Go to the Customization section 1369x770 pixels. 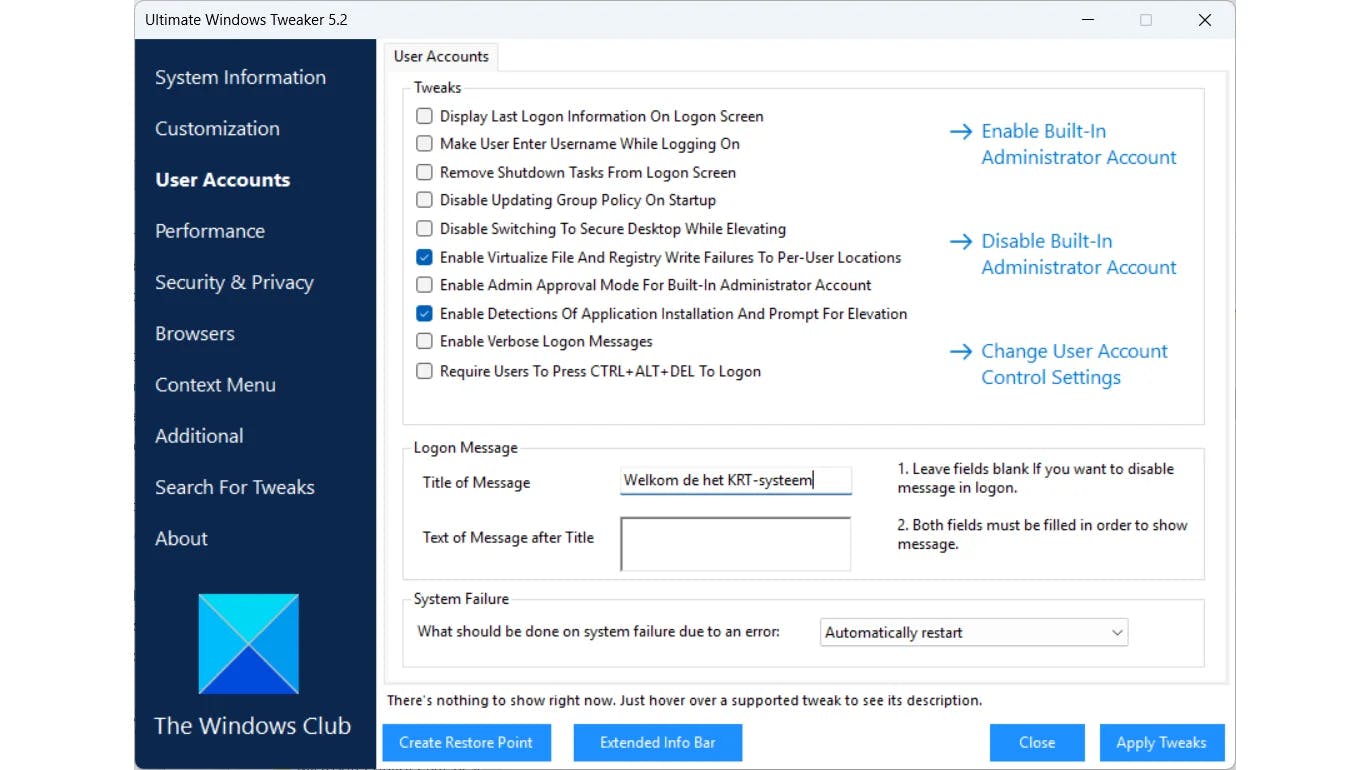pos(217,129)
